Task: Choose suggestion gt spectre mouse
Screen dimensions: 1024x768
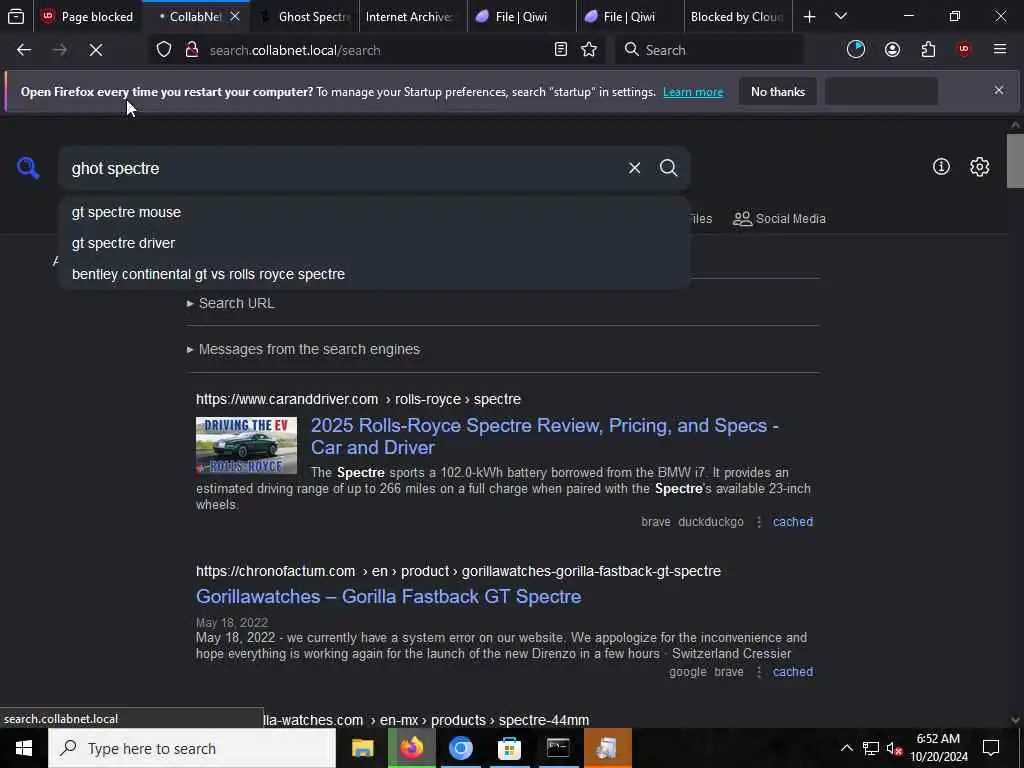Action: click(x=374, y=212)
